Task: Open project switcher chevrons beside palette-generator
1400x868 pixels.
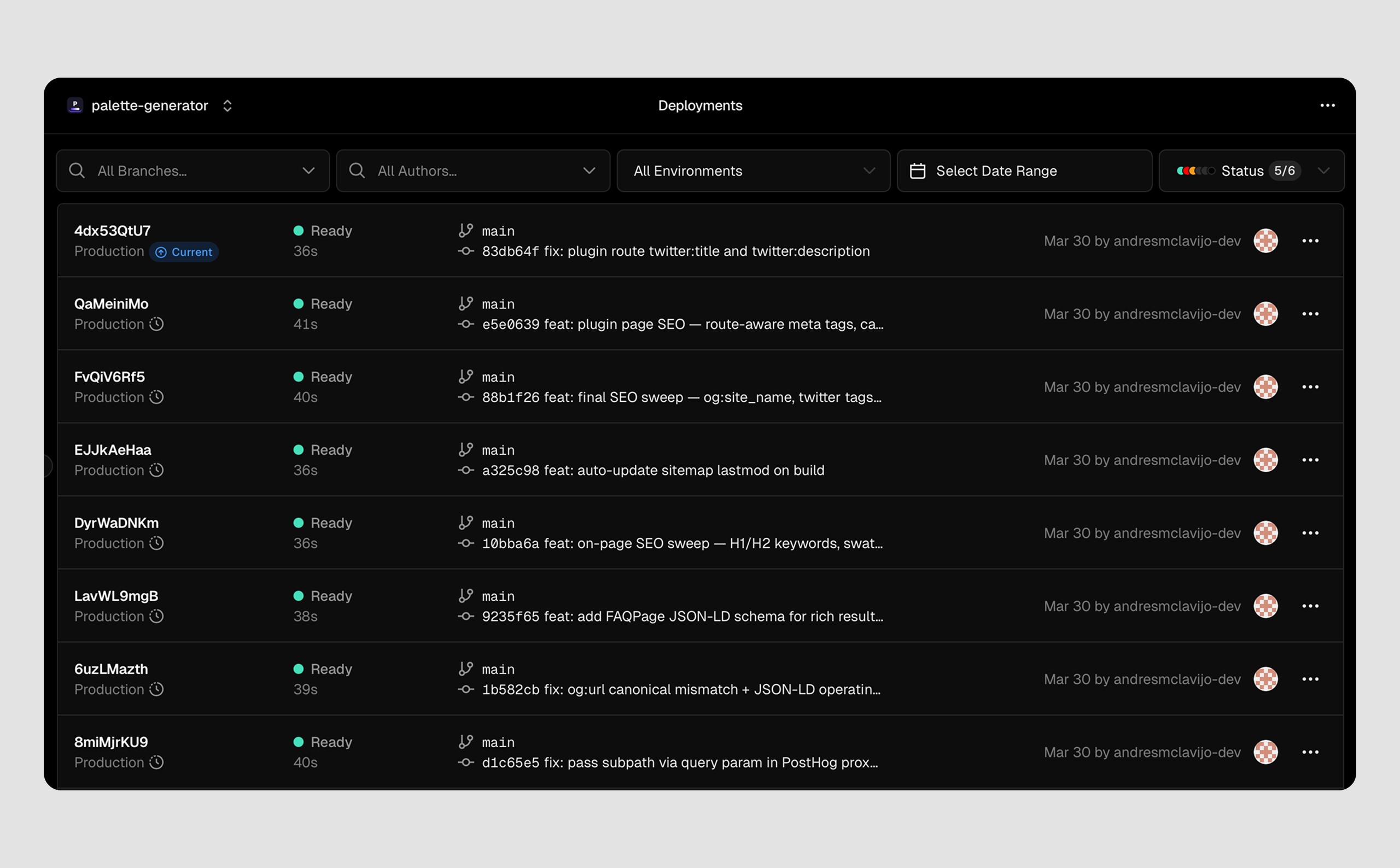Action: 227,105
